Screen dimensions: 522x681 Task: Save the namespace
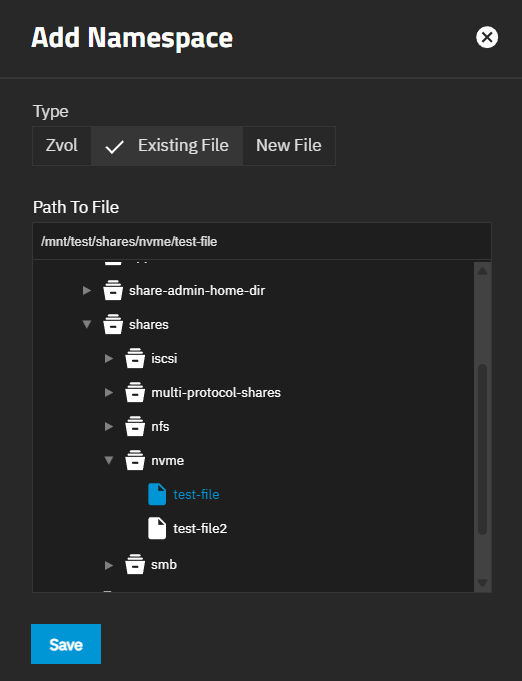point(66,644)
